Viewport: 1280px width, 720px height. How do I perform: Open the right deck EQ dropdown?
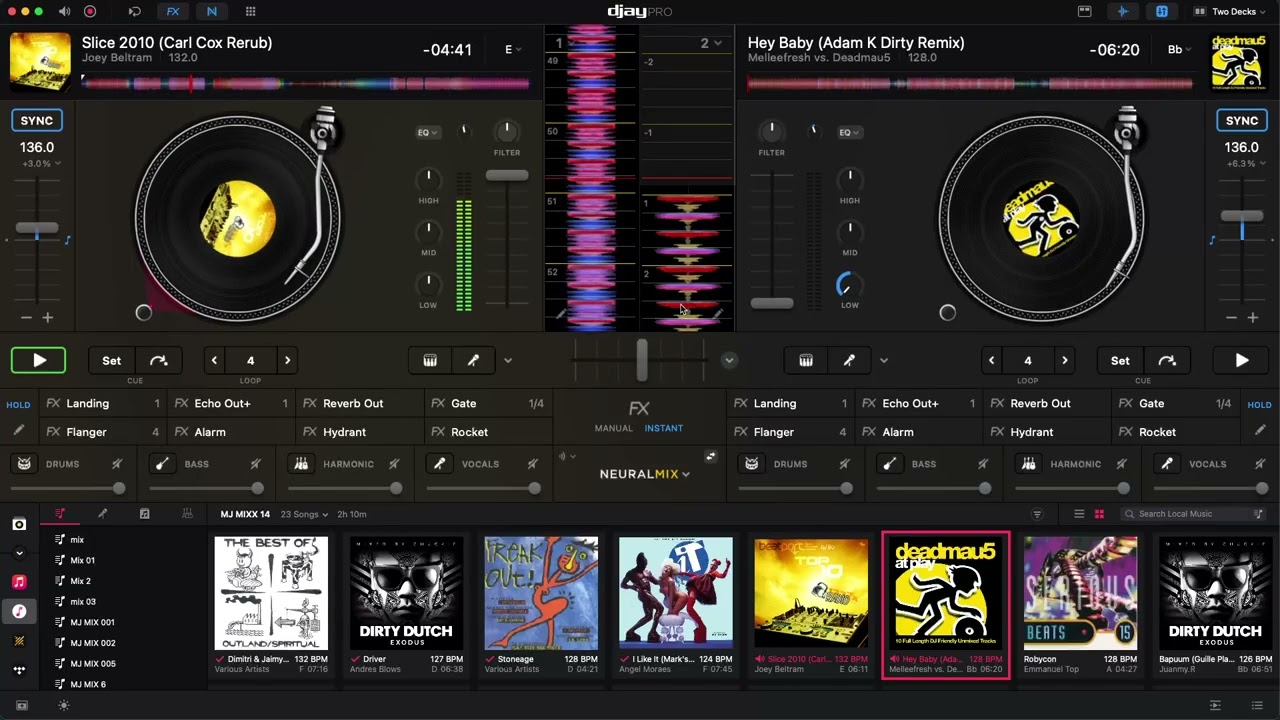click(x=850, y=133)
